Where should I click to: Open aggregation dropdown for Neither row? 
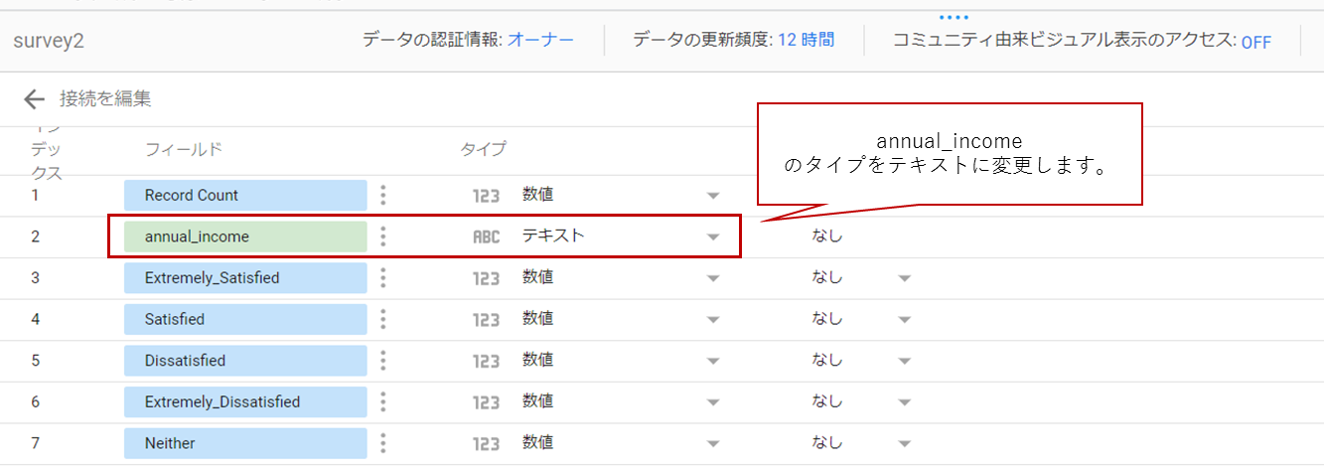pos(904,443)
